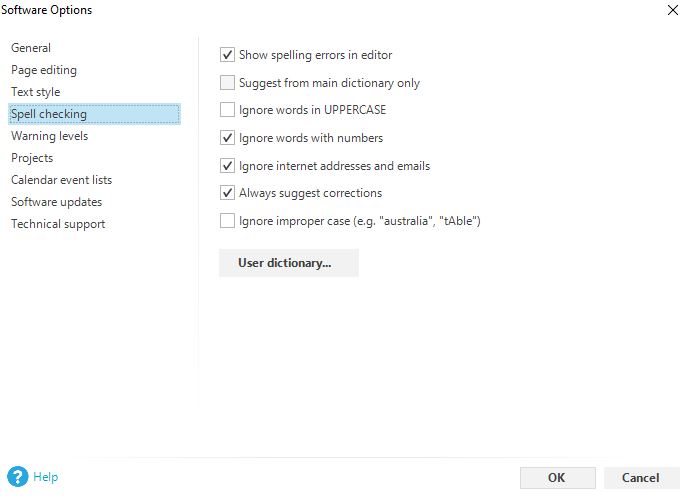The image size is (687, 497).
Task: Check Ignore words in UPPERCASE
Action: click(x=227, y=110)
